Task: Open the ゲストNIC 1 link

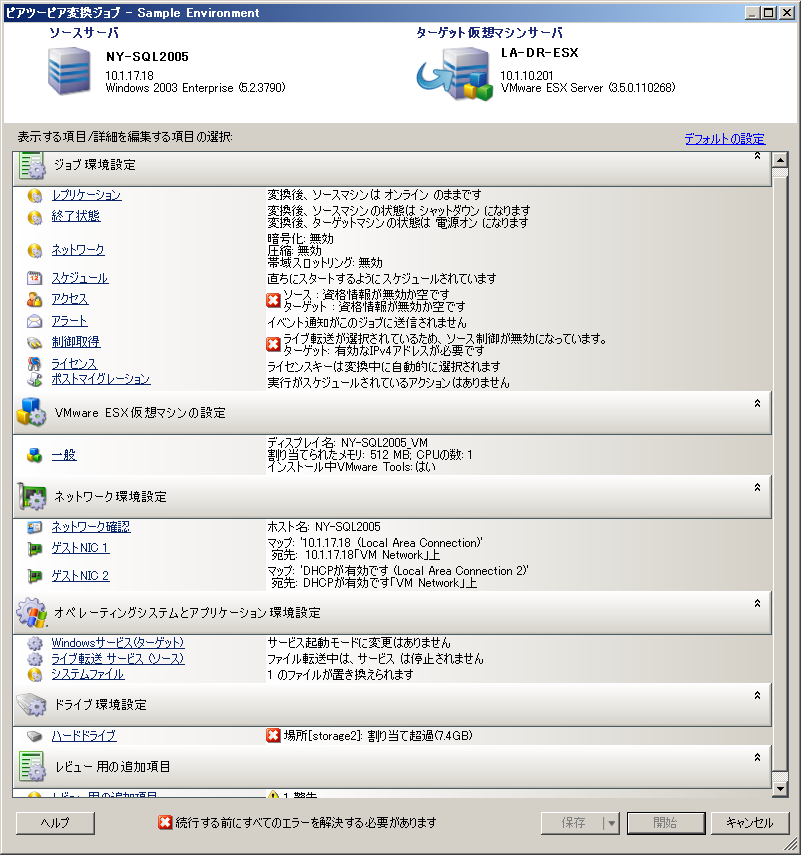Action: tap(81, 548)
